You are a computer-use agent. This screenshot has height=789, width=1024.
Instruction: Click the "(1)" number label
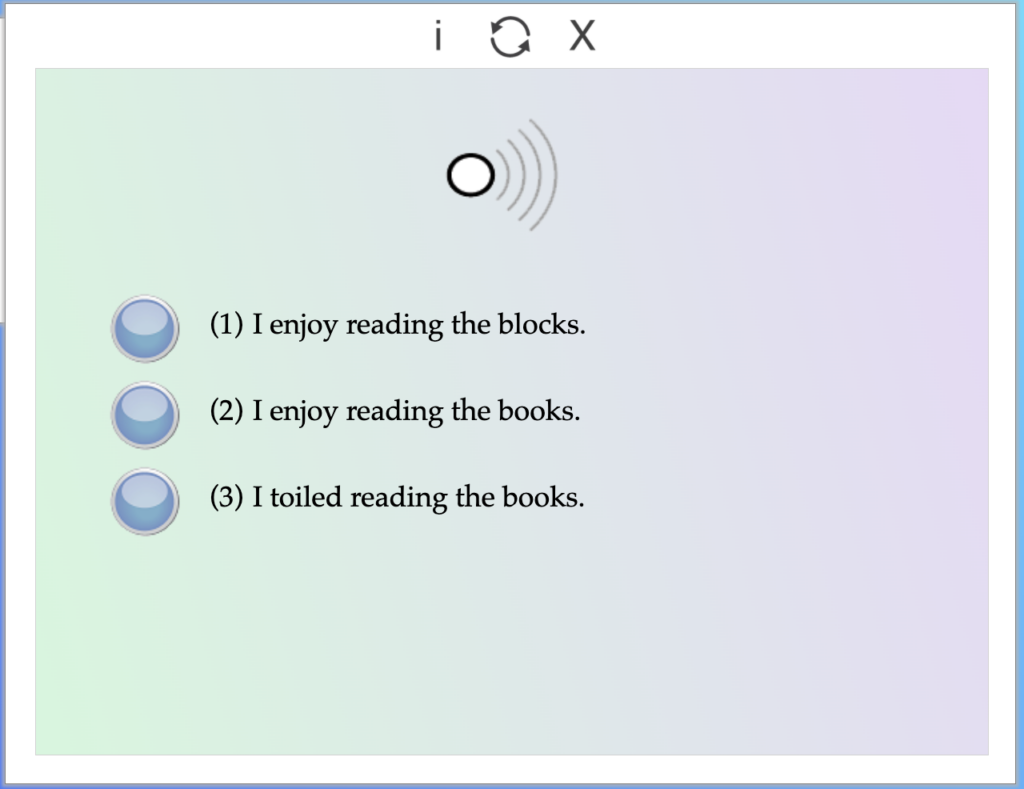click(x=226, y=325)
